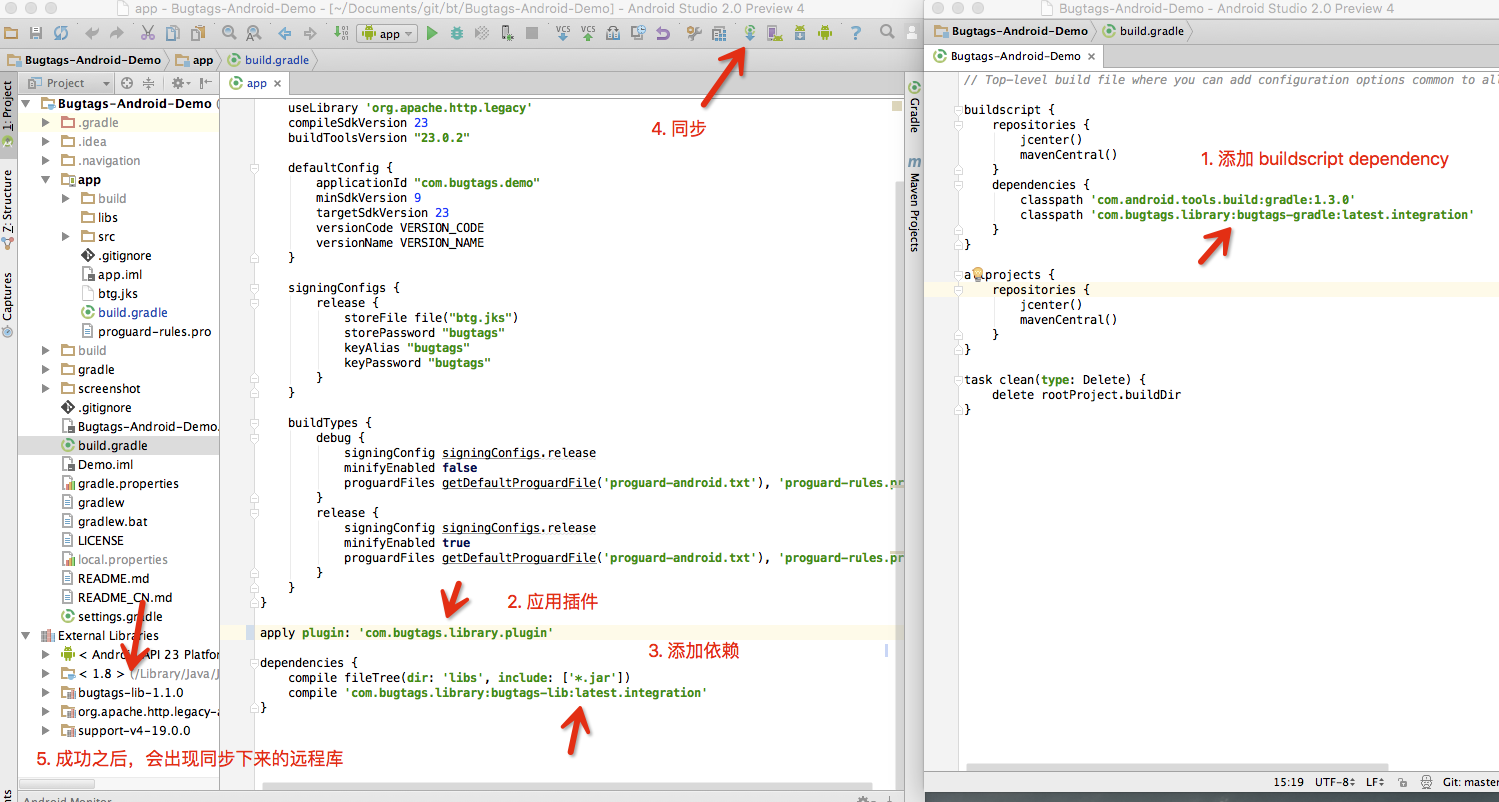Toggle the Captures tool window
The width and height of the screenshot is (1499, 802).
coord(8,303)
